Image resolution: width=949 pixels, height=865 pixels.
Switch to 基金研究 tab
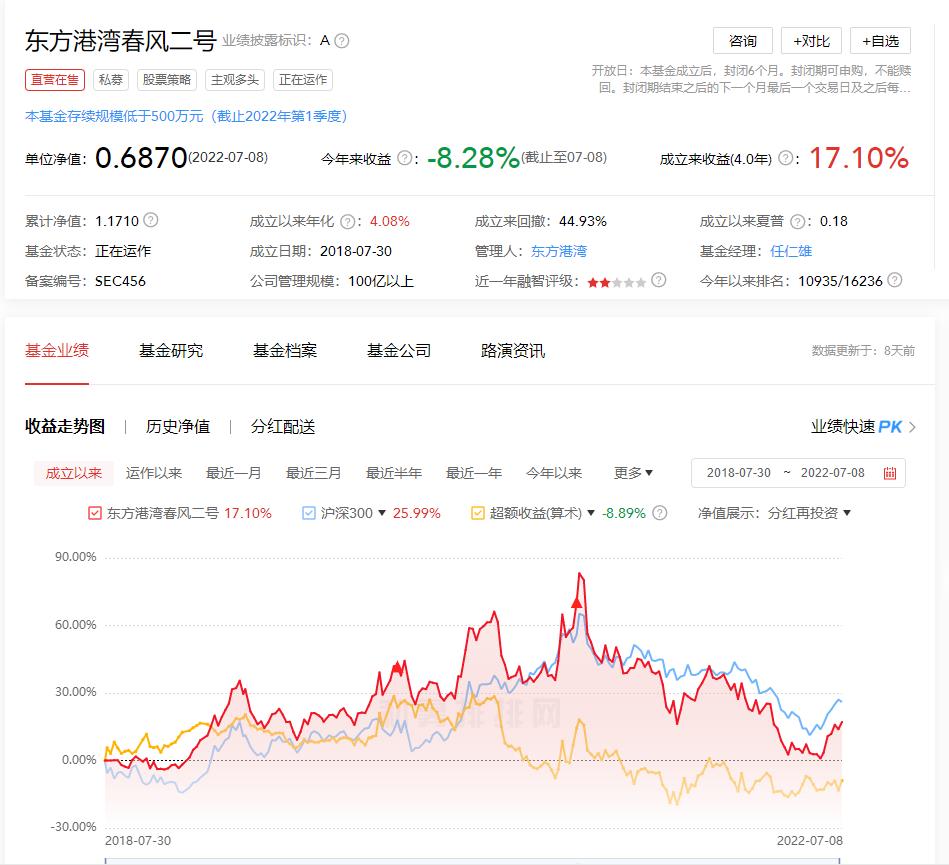(x=171, y=350)
